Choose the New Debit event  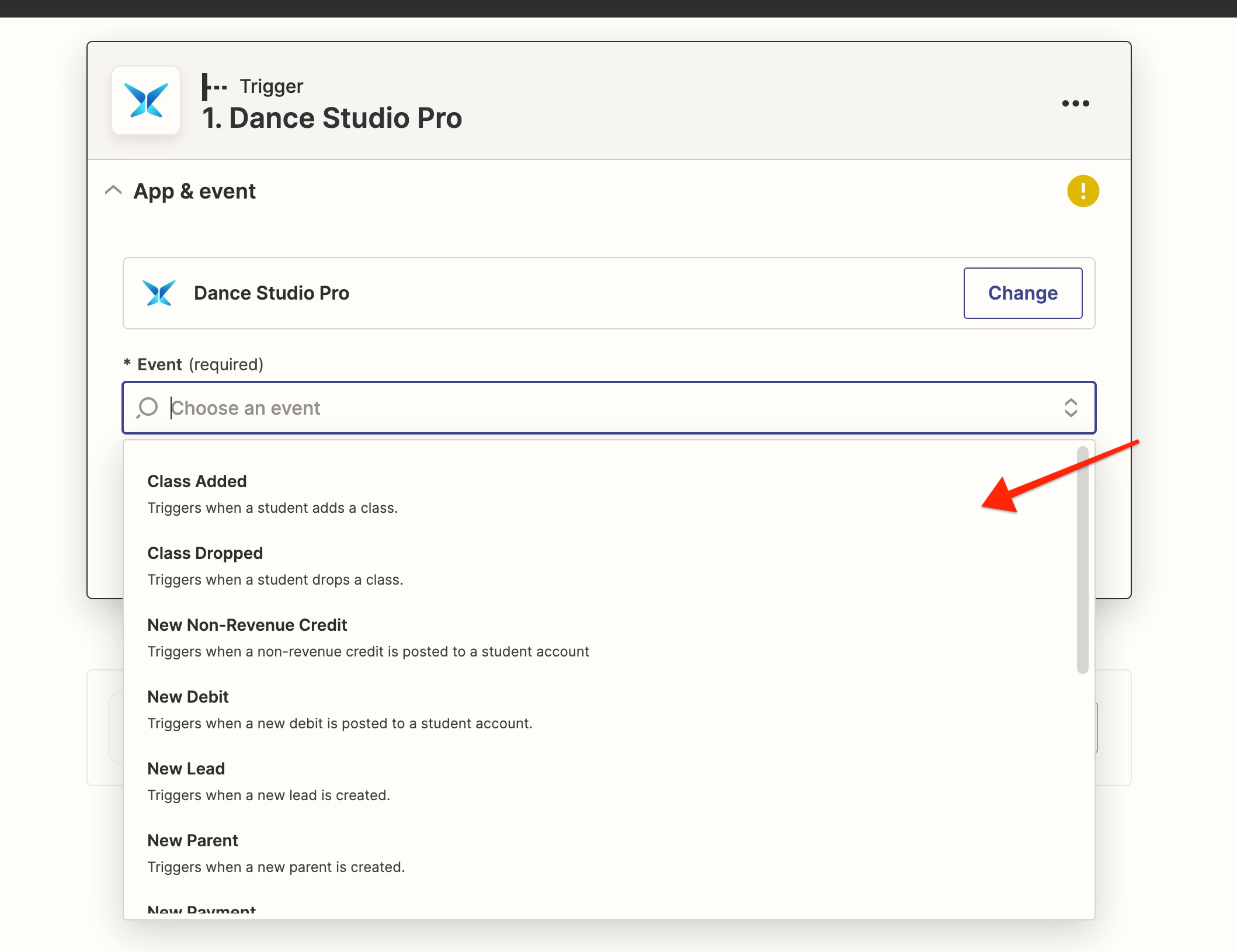(602, 709)
